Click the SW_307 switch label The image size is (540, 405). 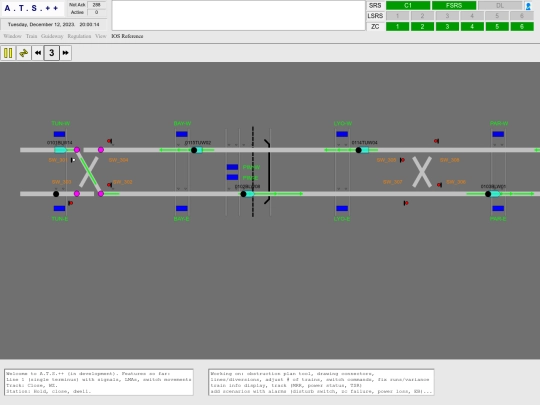(393, 182)
